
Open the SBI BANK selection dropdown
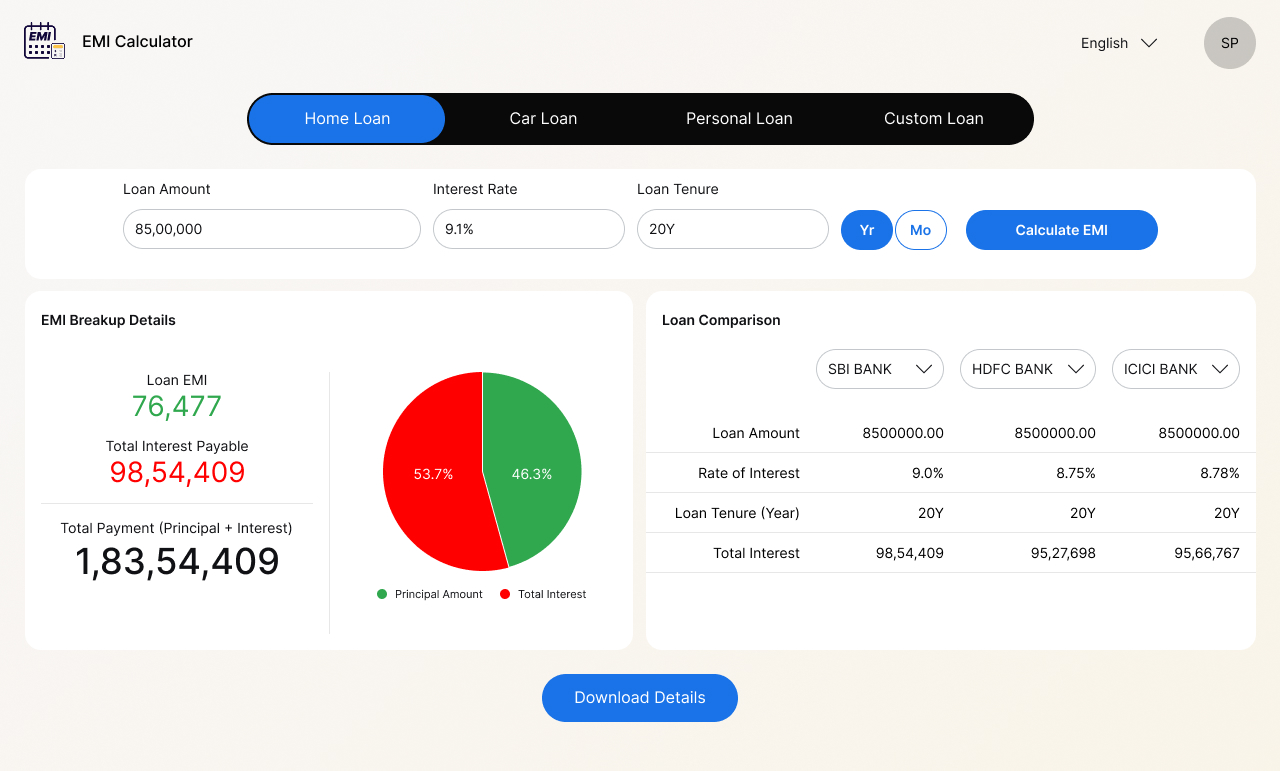tap(880, 369)
